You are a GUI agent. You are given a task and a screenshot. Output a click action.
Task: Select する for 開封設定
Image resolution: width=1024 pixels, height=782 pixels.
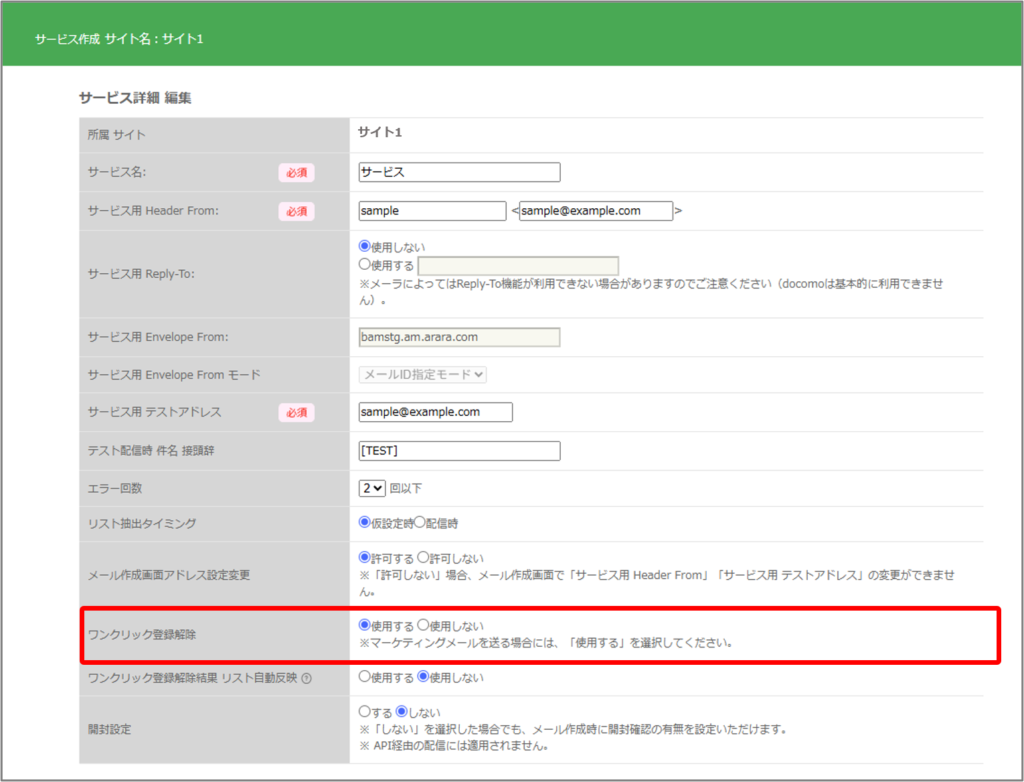pyautogui.click(x=365, y=712)
